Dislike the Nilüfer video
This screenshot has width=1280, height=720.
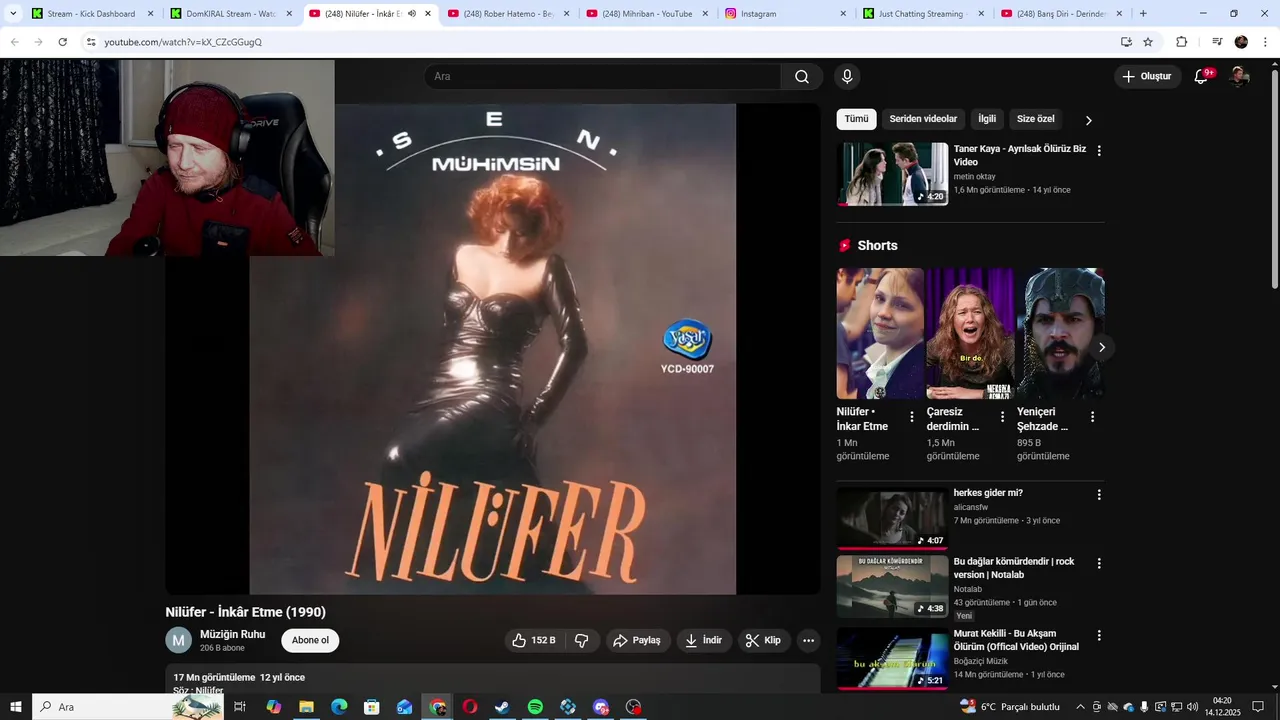point(582,640)
